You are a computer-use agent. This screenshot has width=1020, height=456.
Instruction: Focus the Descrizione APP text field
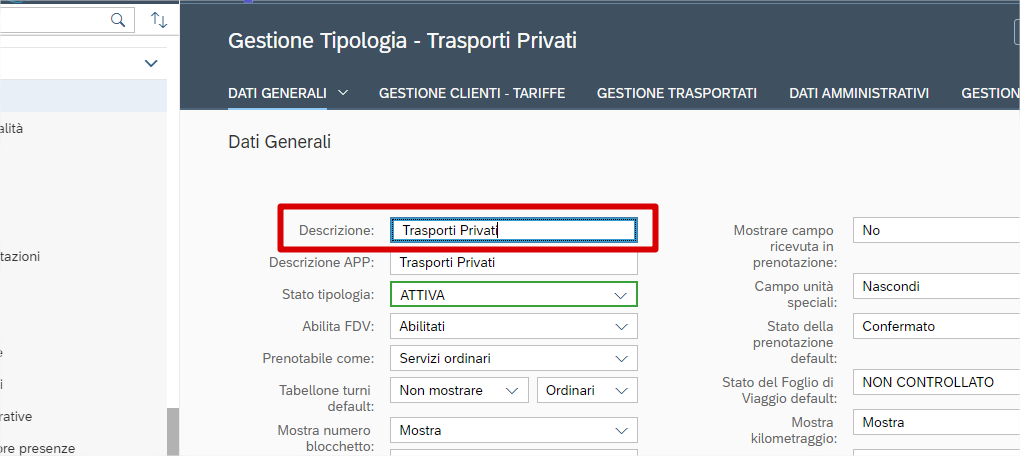[513, 263]
